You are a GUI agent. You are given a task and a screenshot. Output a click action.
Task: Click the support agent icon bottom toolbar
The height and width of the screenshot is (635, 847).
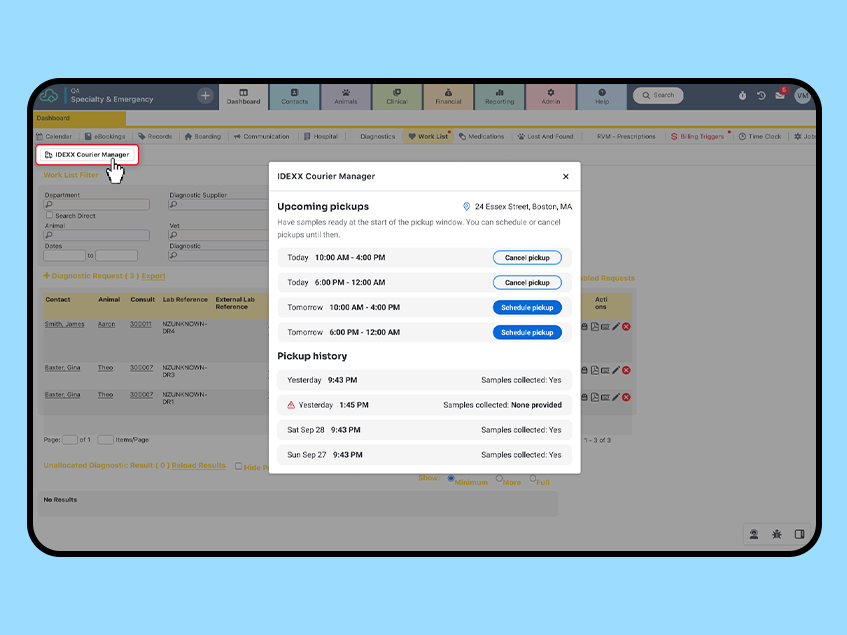coord(754,534)
